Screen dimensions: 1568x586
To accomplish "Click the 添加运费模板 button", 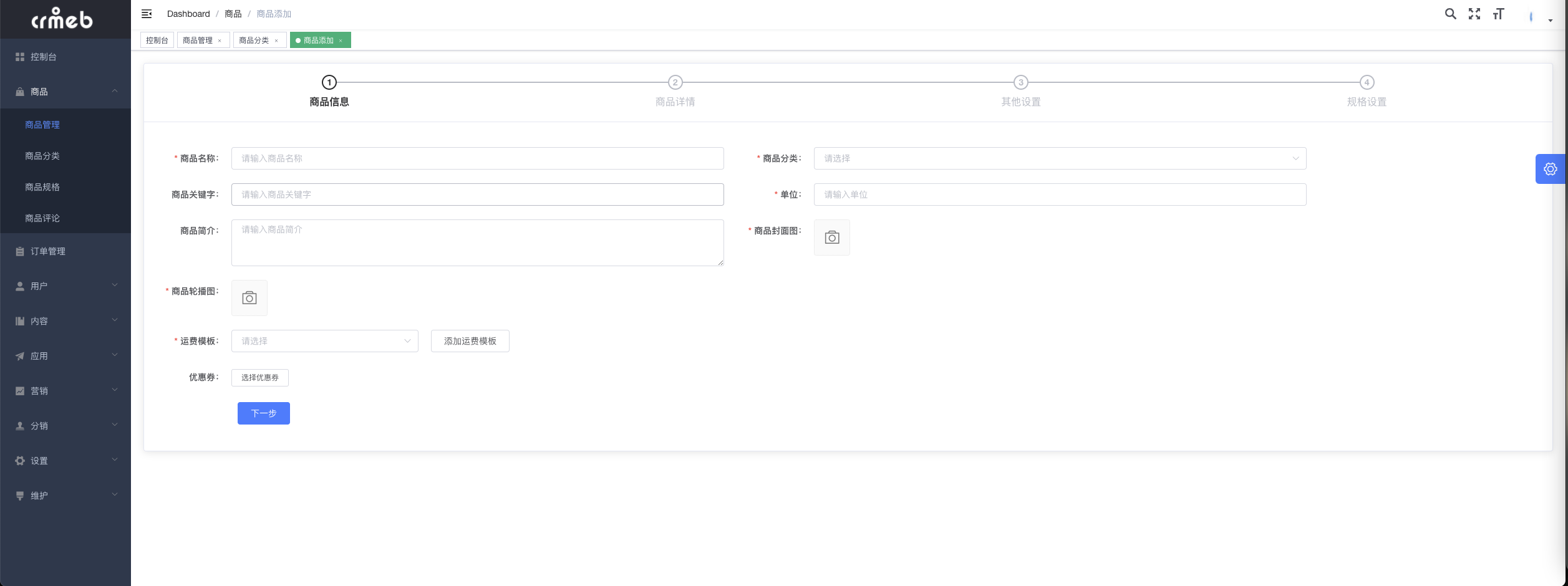I will tap(470, 341).
